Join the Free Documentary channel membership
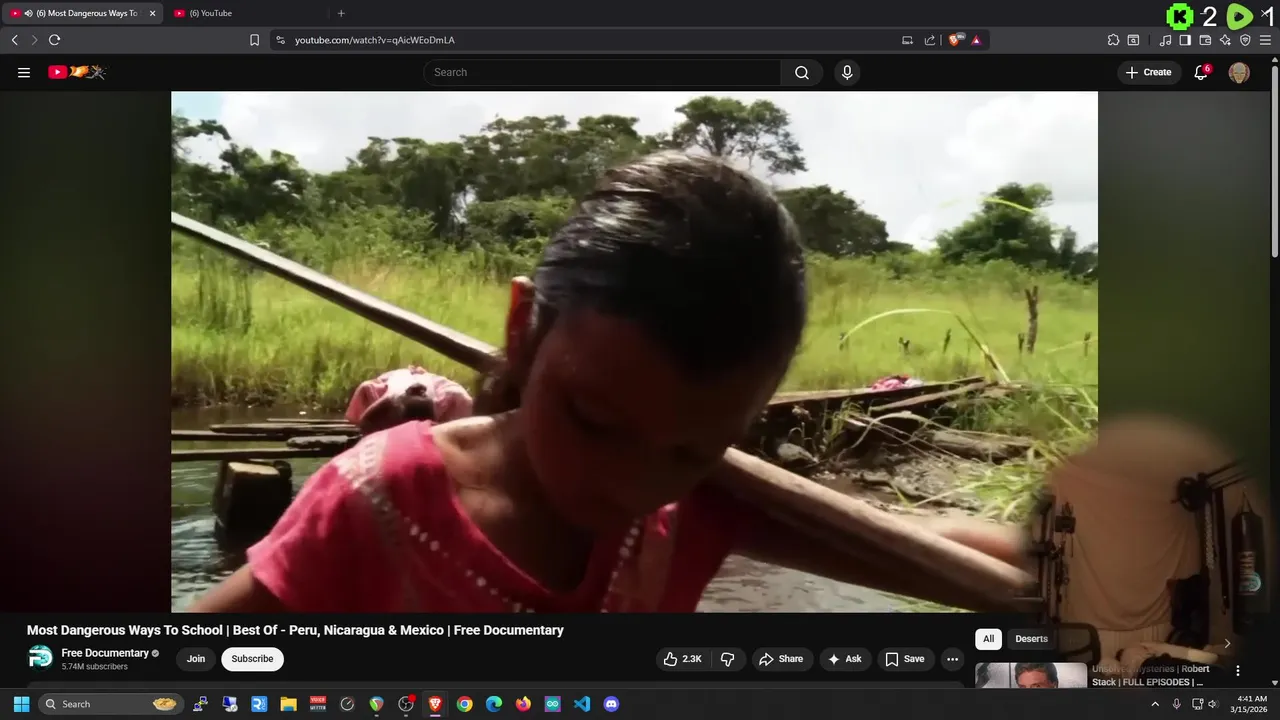 coord(196,659)
